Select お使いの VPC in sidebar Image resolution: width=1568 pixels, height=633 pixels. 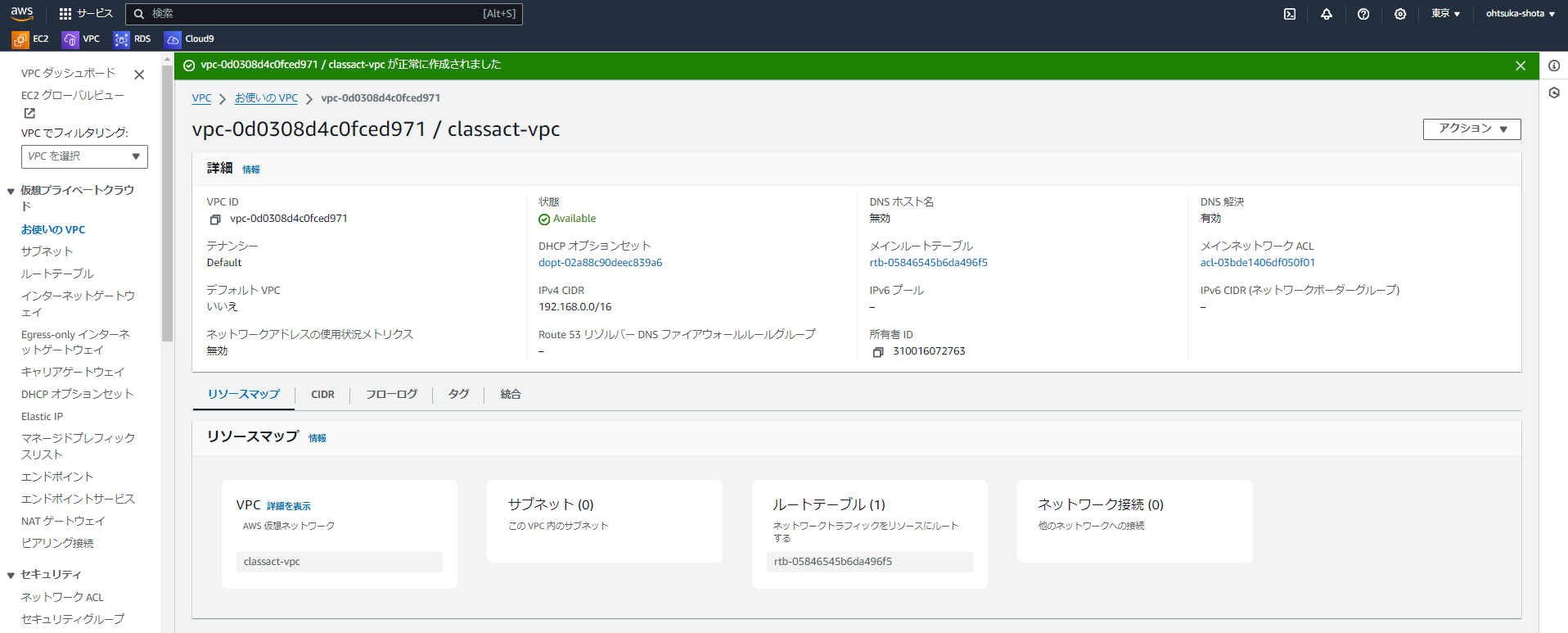[x=53, y=230]
